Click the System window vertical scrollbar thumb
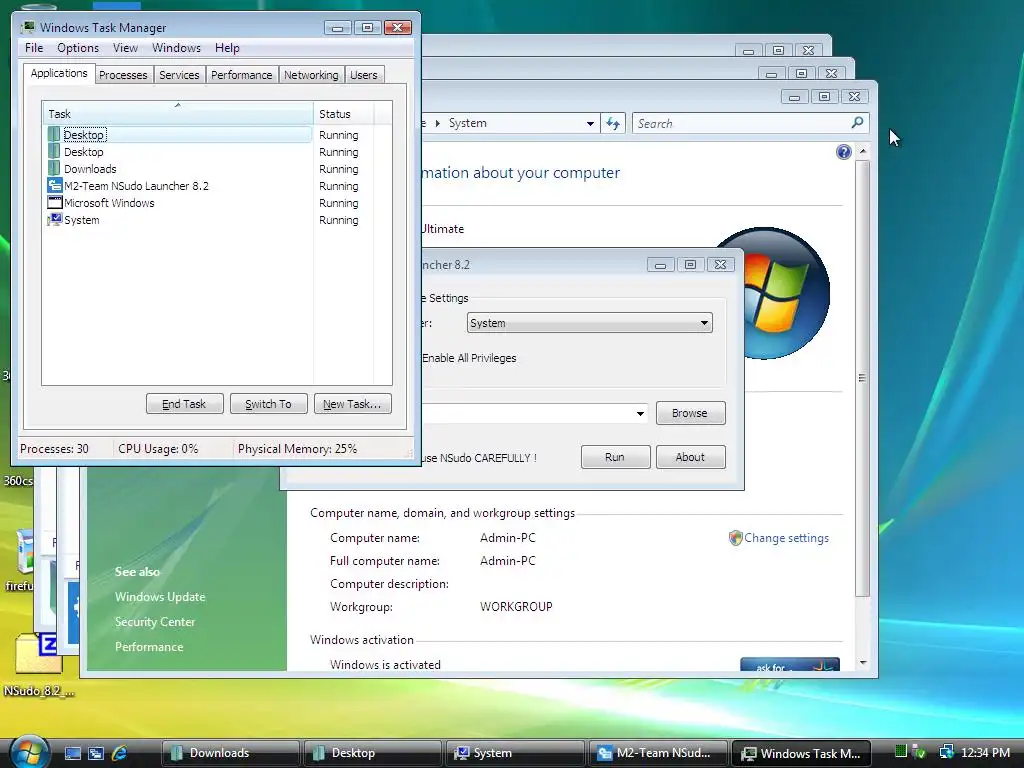 [x=862, y=377]
